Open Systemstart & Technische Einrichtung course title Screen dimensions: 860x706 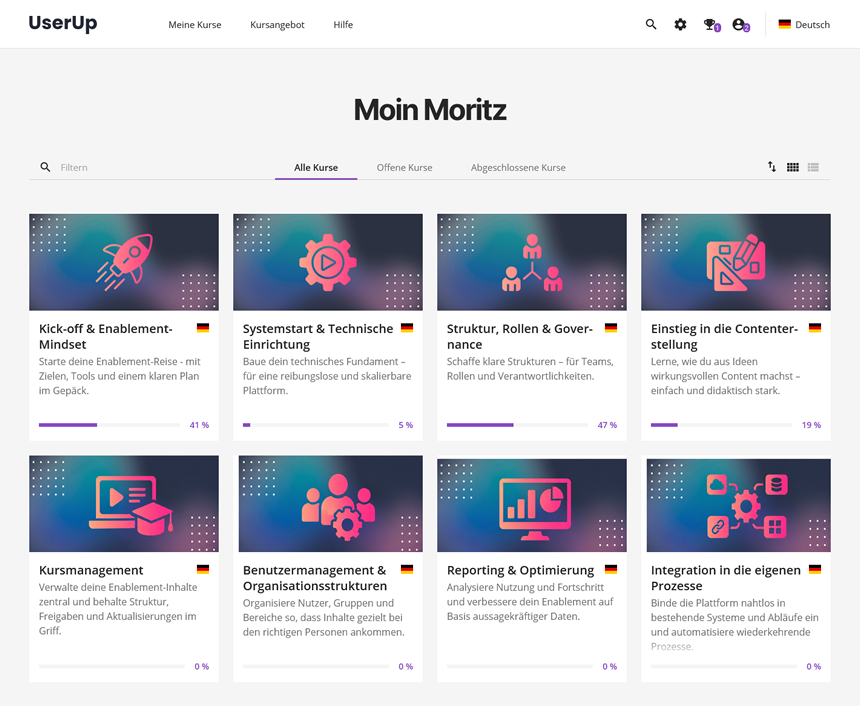318,336
